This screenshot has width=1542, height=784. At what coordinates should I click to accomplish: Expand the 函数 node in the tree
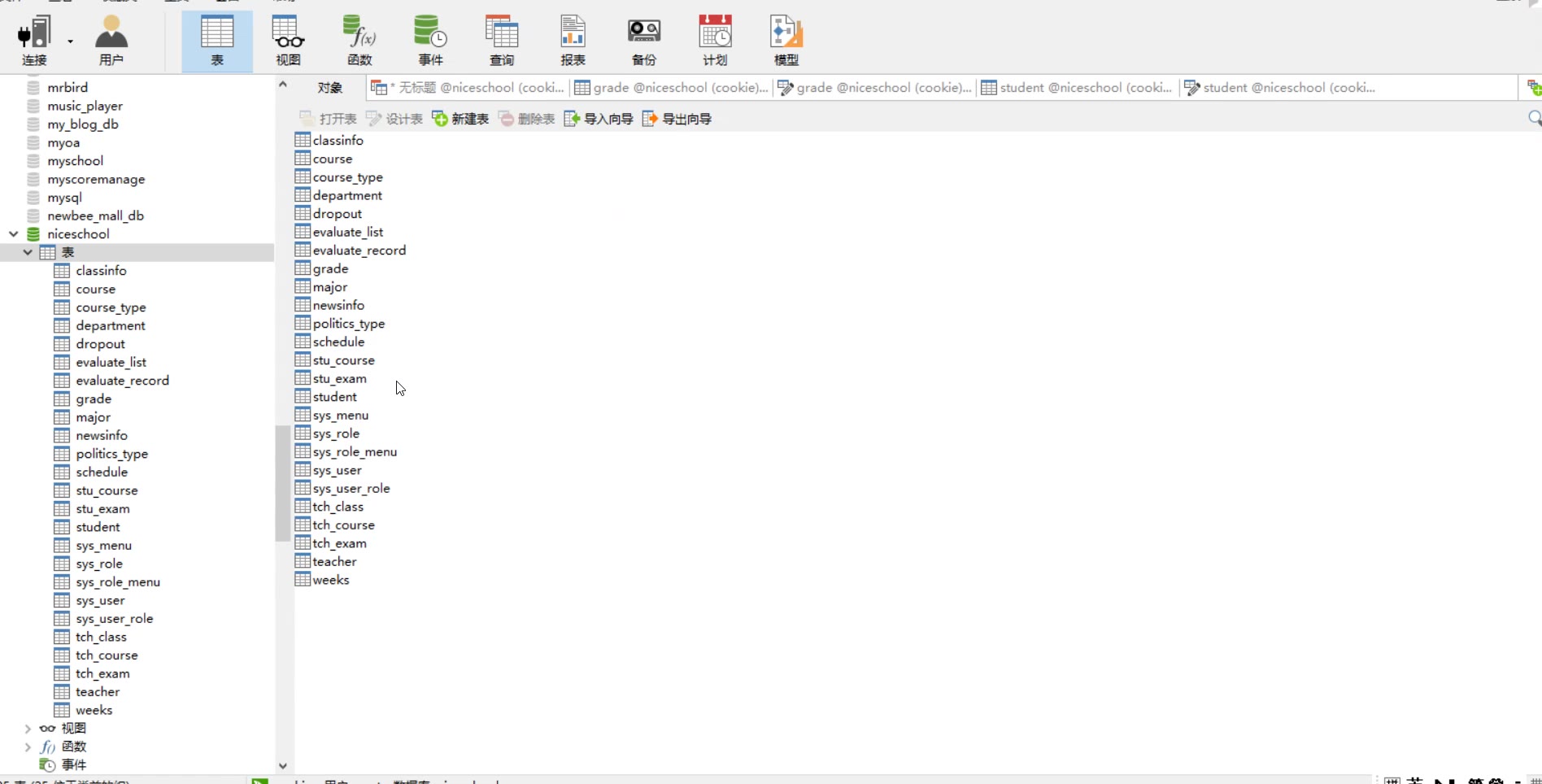coord(28,747)
